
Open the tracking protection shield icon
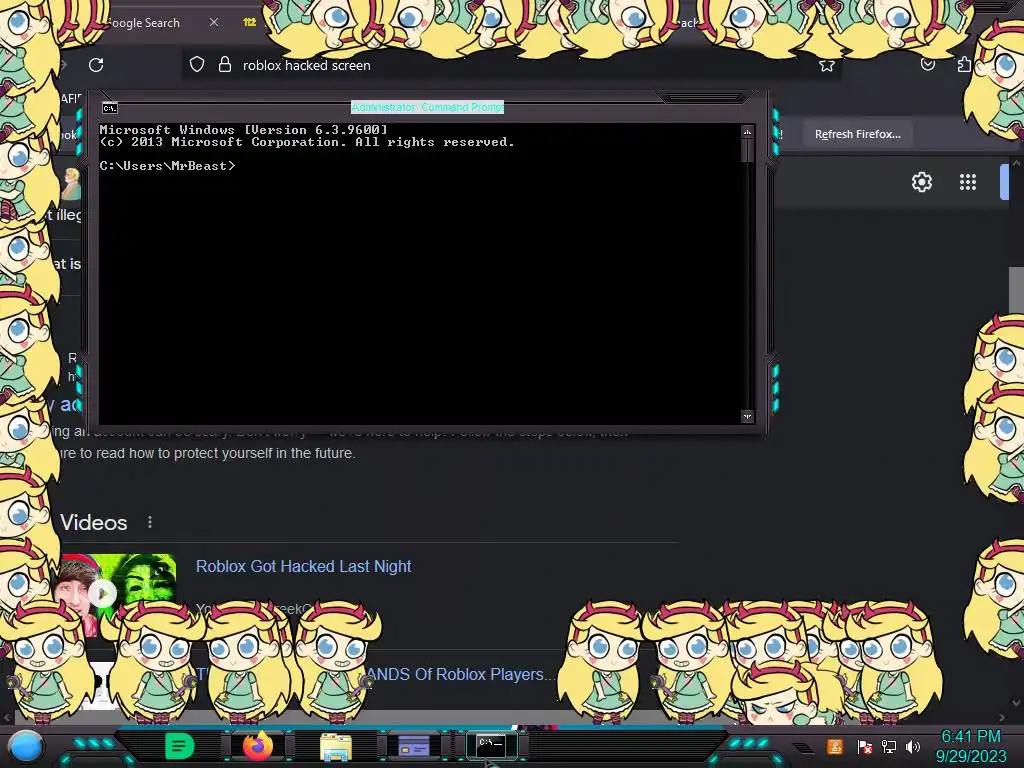point(197,65)
